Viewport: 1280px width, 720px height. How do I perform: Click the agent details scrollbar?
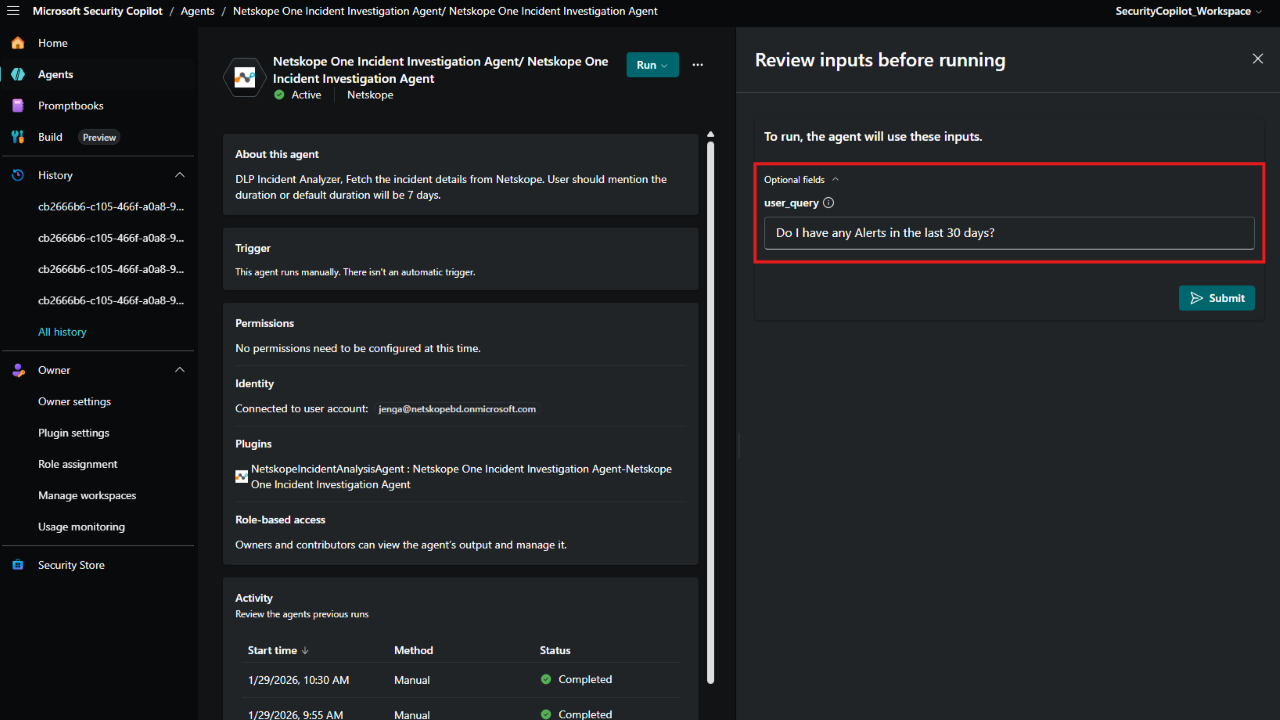tap(711, 410)
